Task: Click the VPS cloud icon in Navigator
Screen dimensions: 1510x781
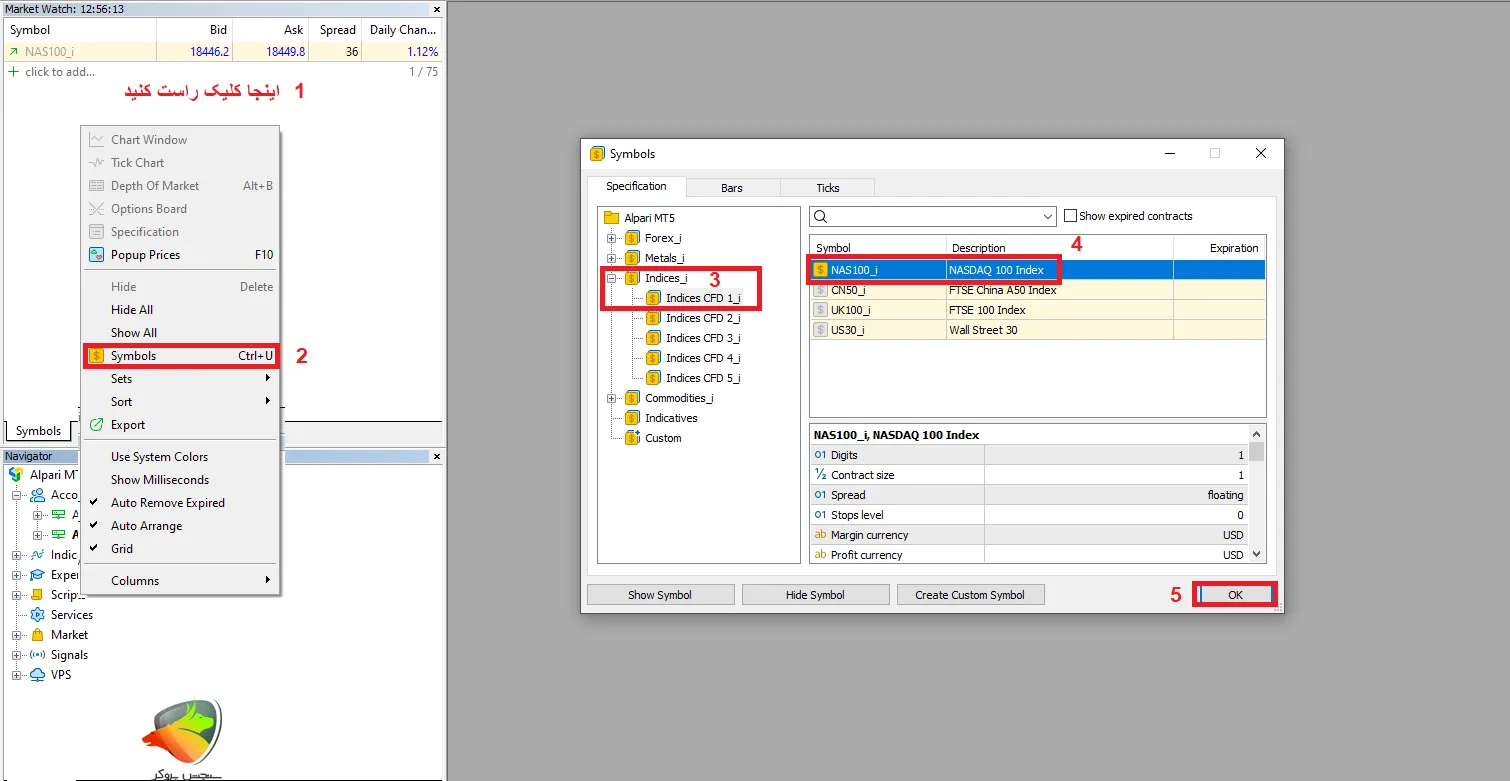Action: [x=37, y=675]
